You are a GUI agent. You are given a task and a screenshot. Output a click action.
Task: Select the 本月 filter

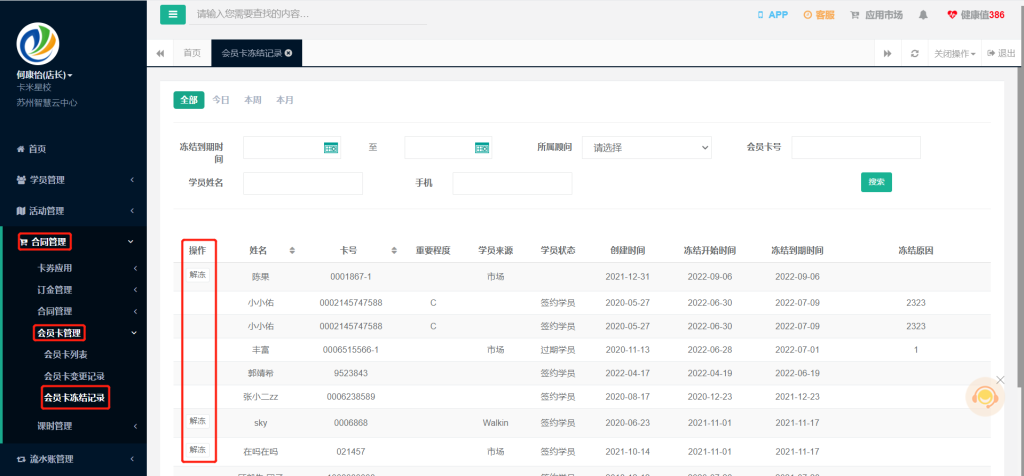pos(285,100)
